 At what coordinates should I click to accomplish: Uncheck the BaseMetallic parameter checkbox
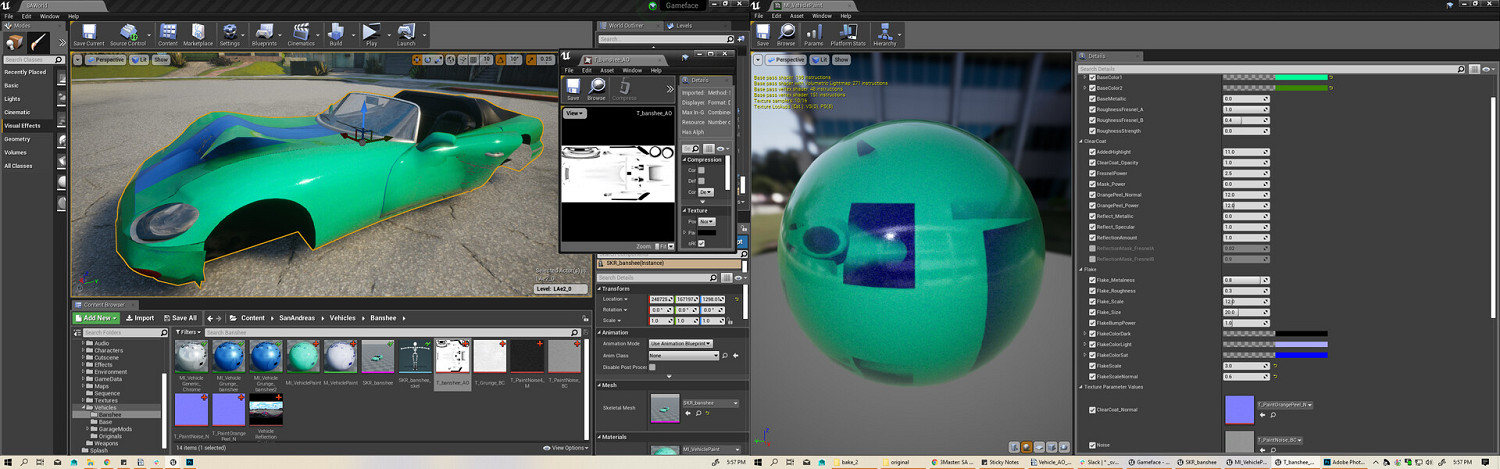point(1092,99)
